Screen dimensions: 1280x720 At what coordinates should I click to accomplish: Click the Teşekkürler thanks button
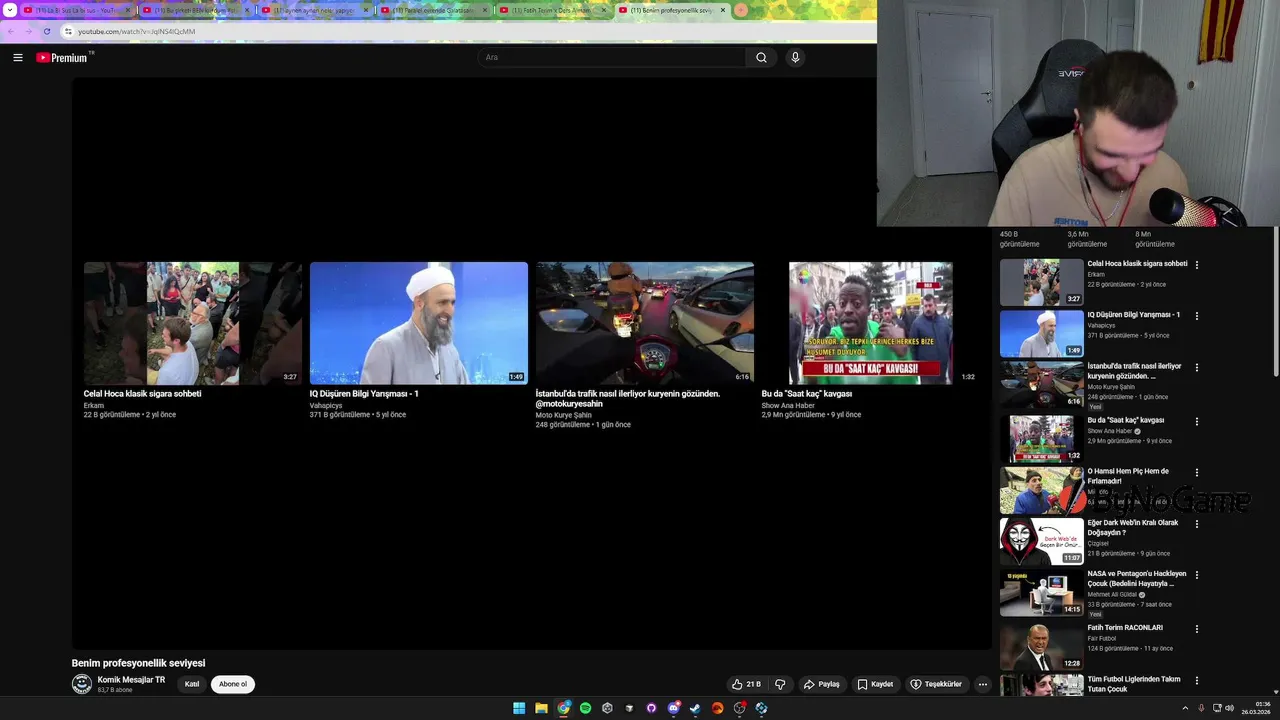(x=936, y=684)
